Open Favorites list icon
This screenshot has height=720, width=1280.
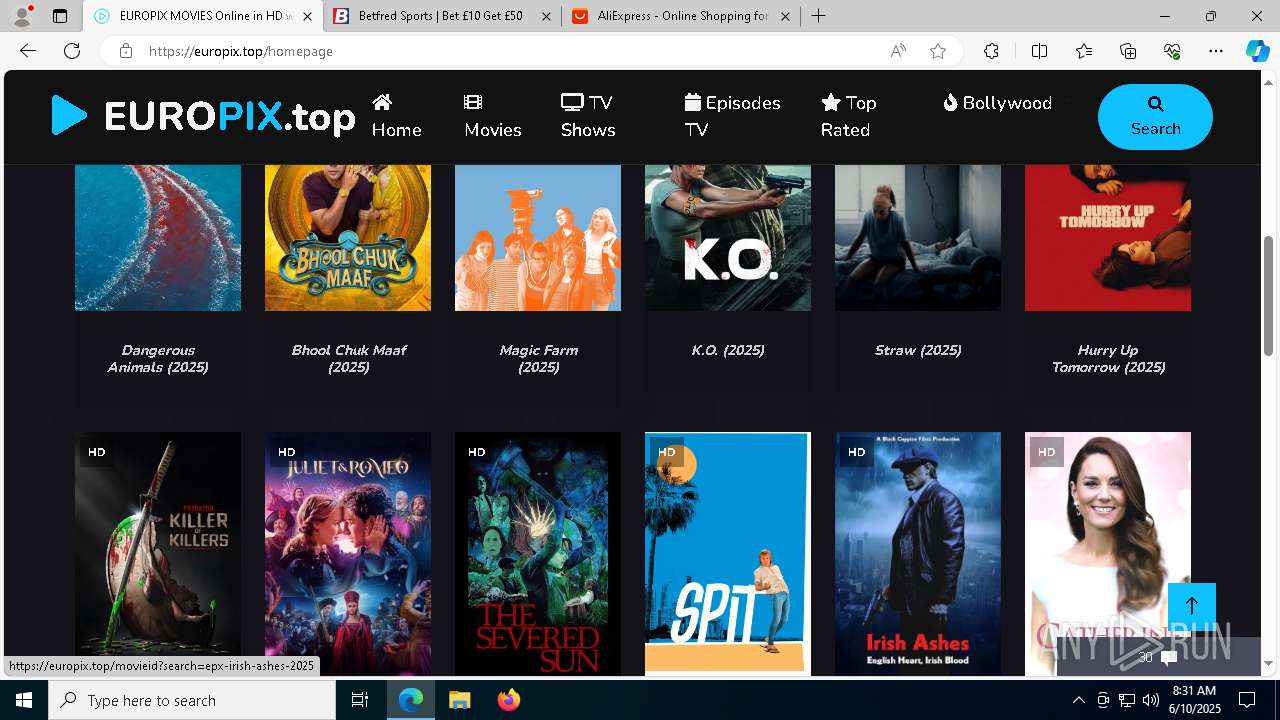point(1084,51)
